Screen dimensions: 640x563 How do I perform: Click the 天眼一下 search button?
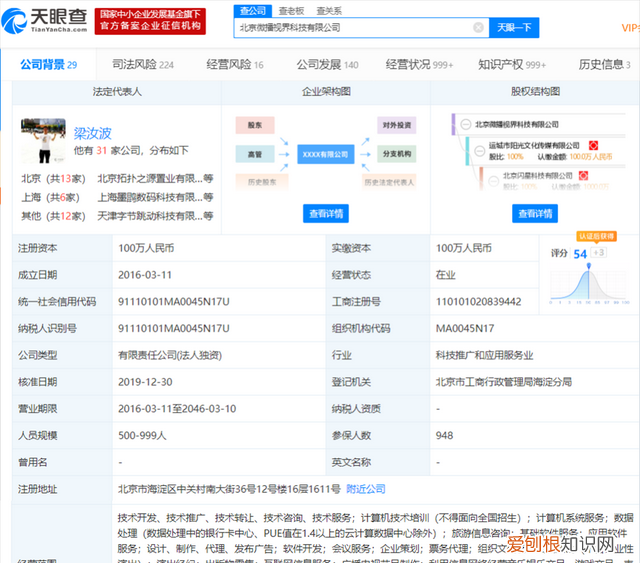coord(514,28)
